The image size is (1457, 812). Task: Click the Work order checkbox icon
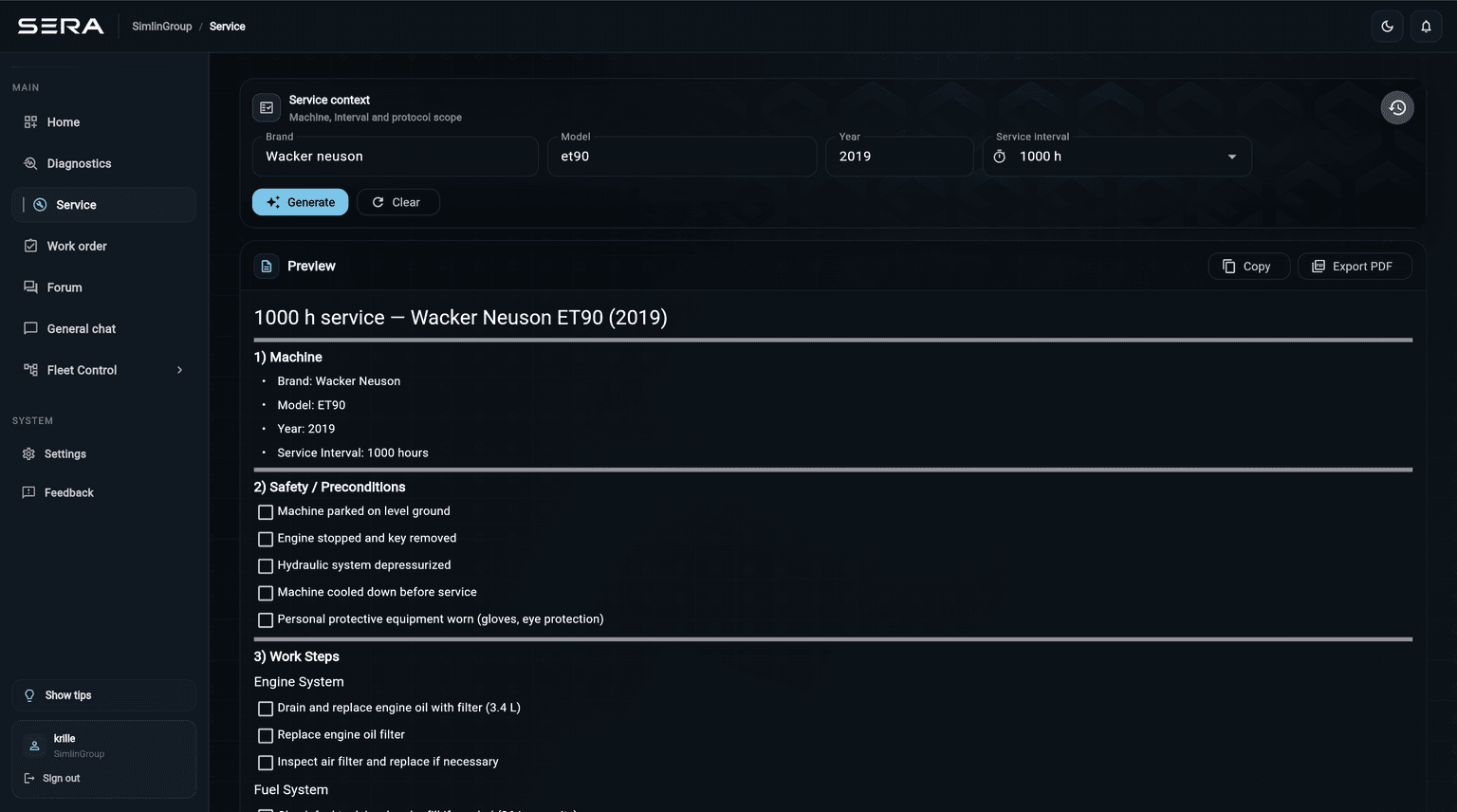click(30, 246)
